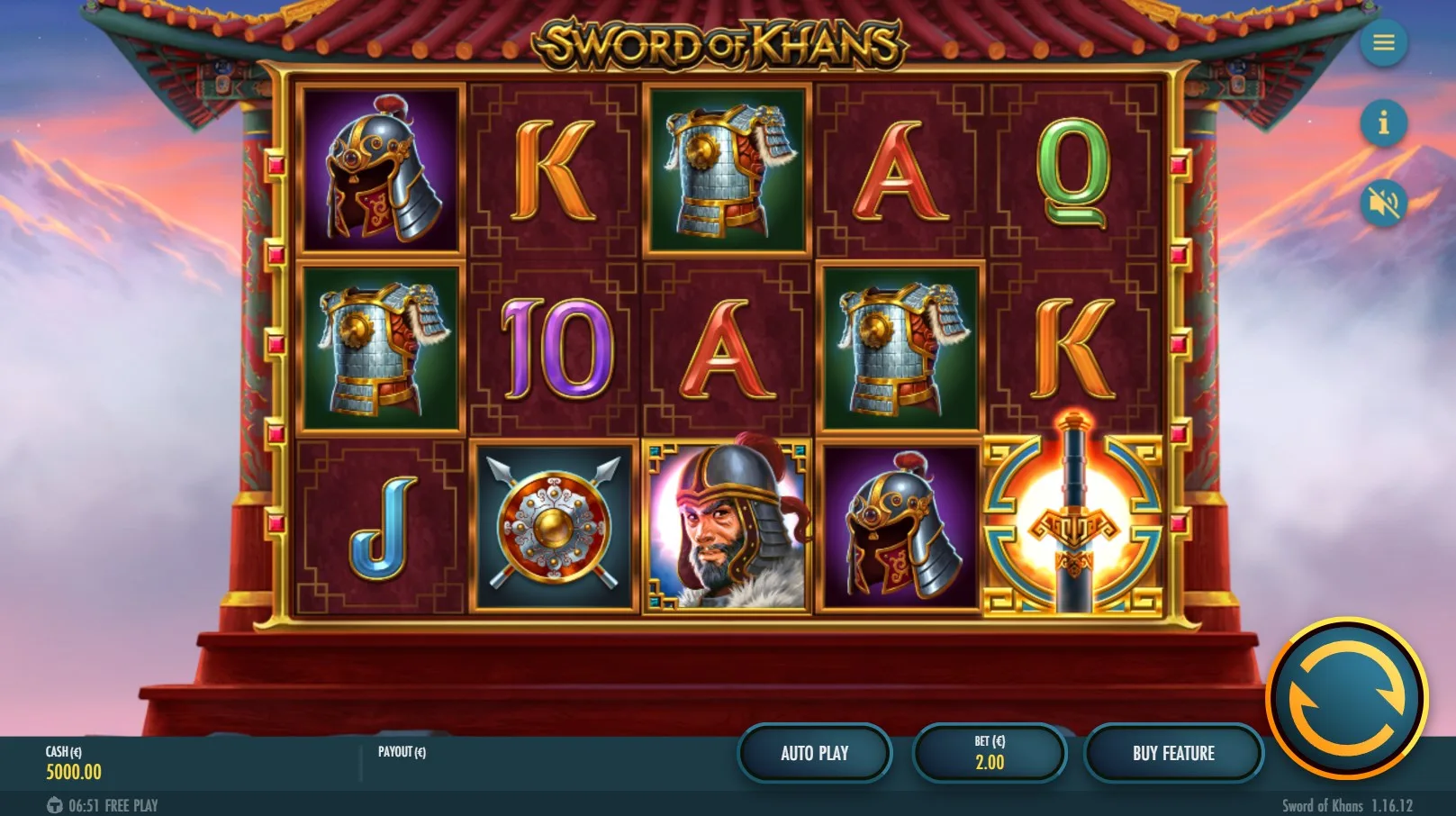Select the Khan warrior portrait symbol

point(728,526)
